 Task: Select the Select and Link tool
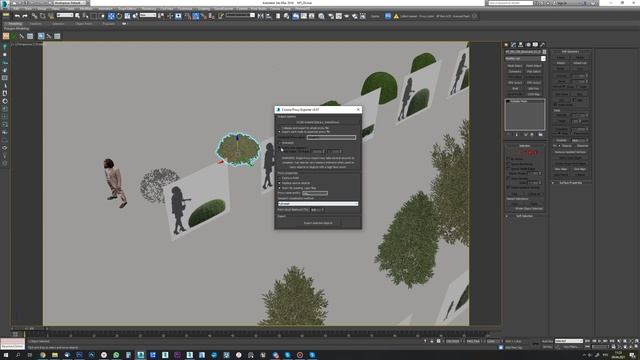pyautogui.click(x=34, y=16)
